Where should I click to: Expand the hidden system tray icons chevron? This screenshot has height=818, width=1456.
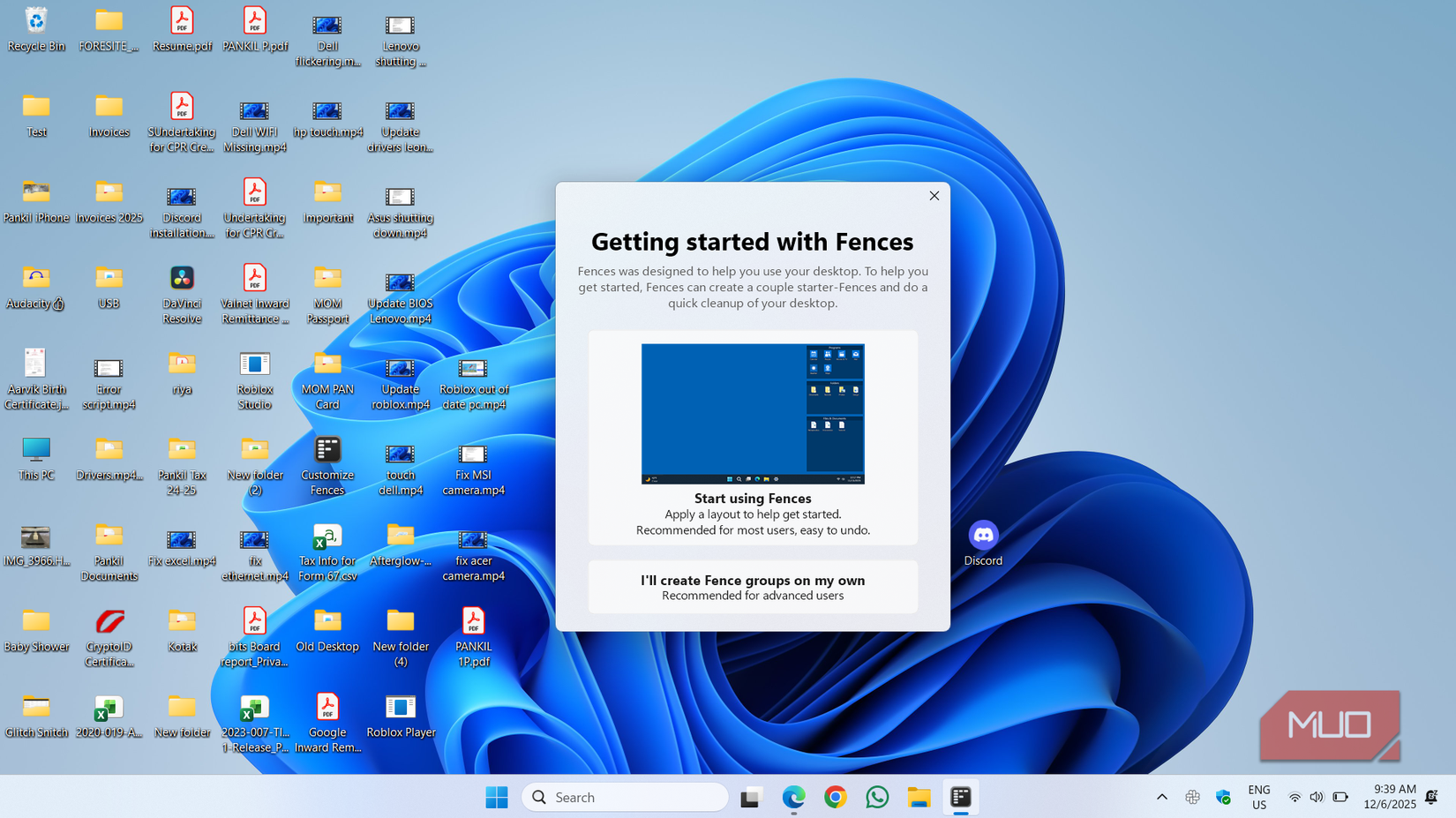[1162, 797]
